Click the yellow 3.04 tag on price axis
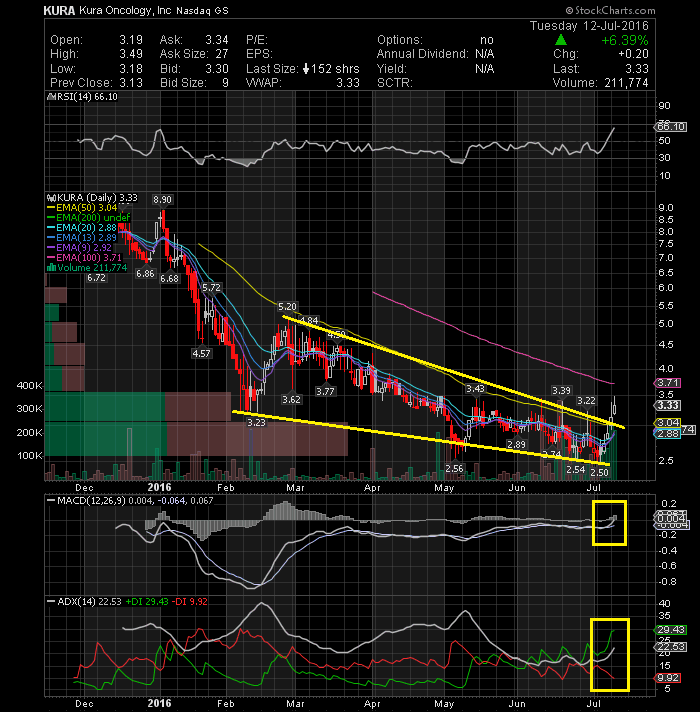Viewport: 700px width, 712px height. tap(667, 423)
